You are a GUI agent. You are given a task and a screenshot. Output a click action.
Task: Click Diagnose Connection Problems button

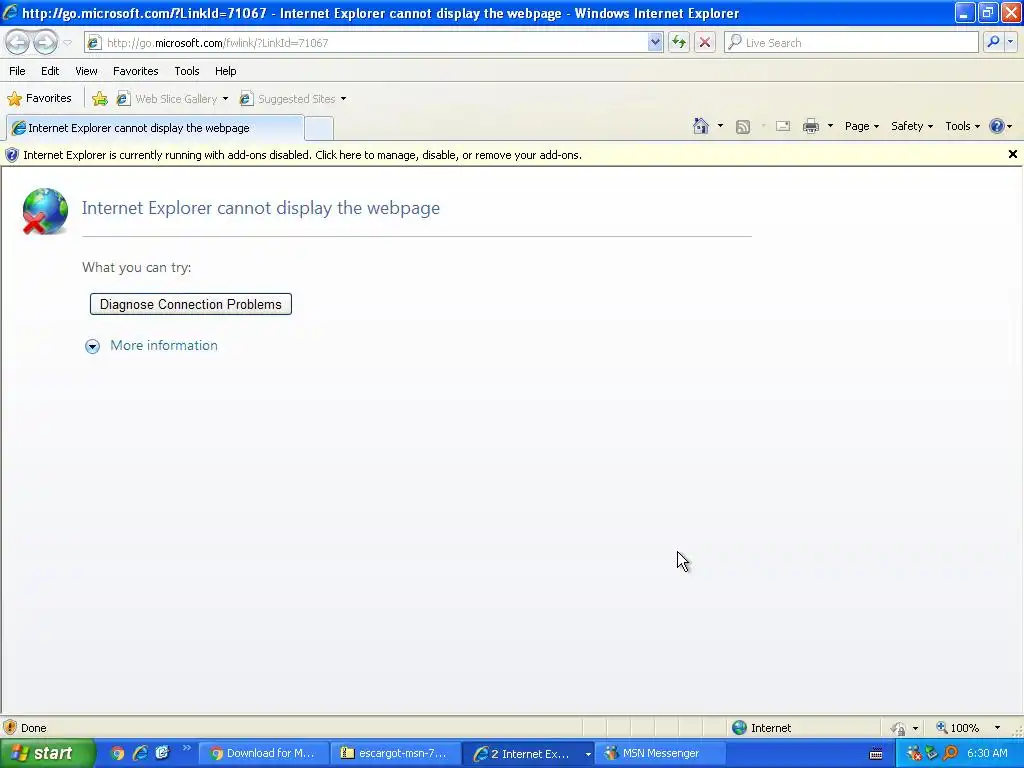[191, 304]
